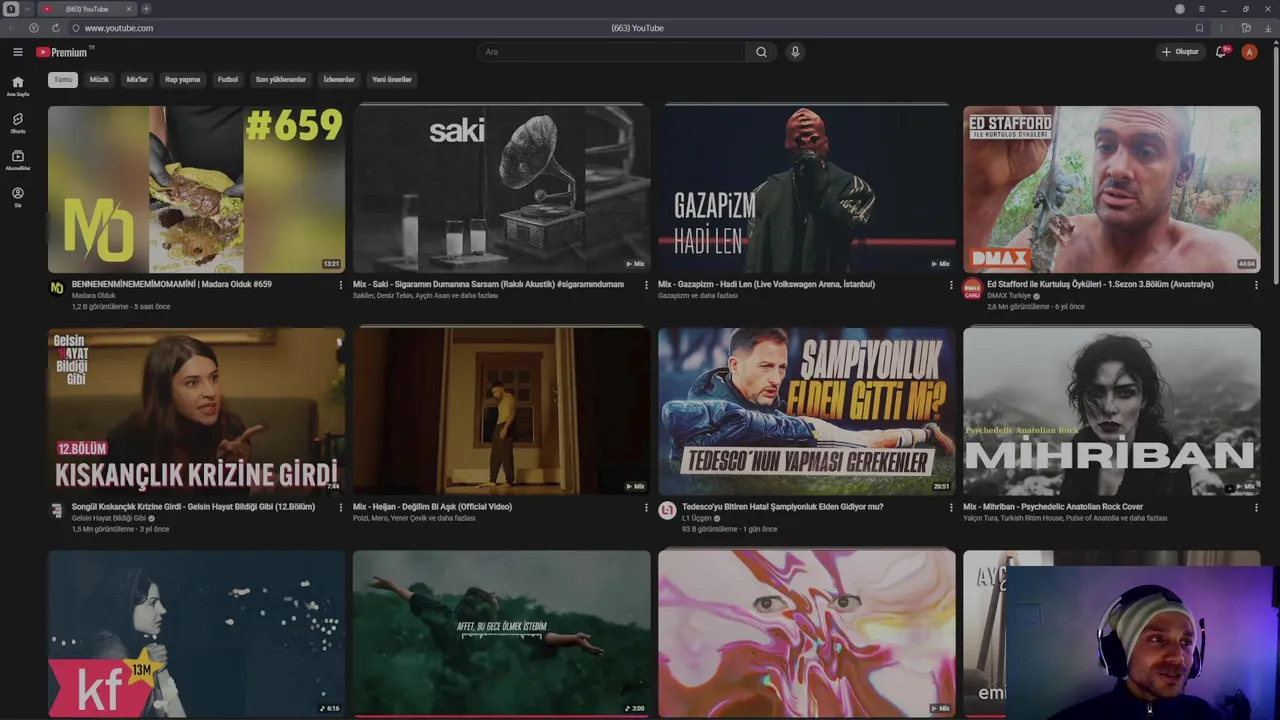
Task: Open browser main menu lines icon
Action: (1201, 9)
